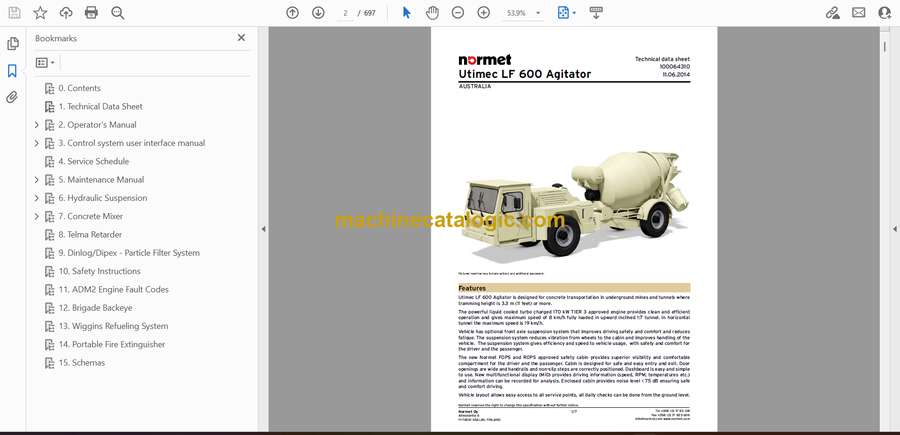Open the find text magnifier
This screenshot has width=900, height=435.
coord(118,13)
